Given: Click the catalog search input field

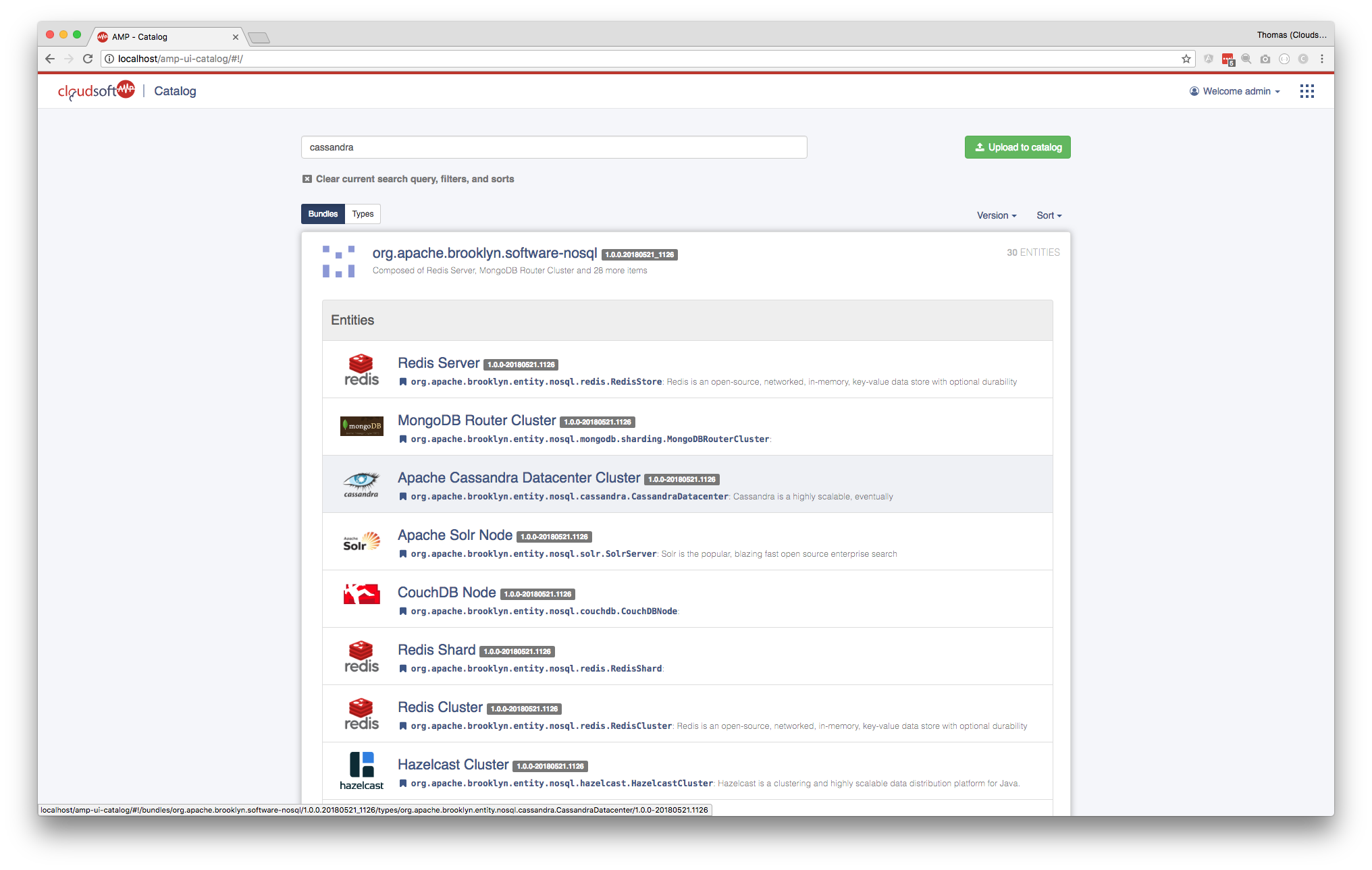Looking at the screenshot, I should 554,147.
